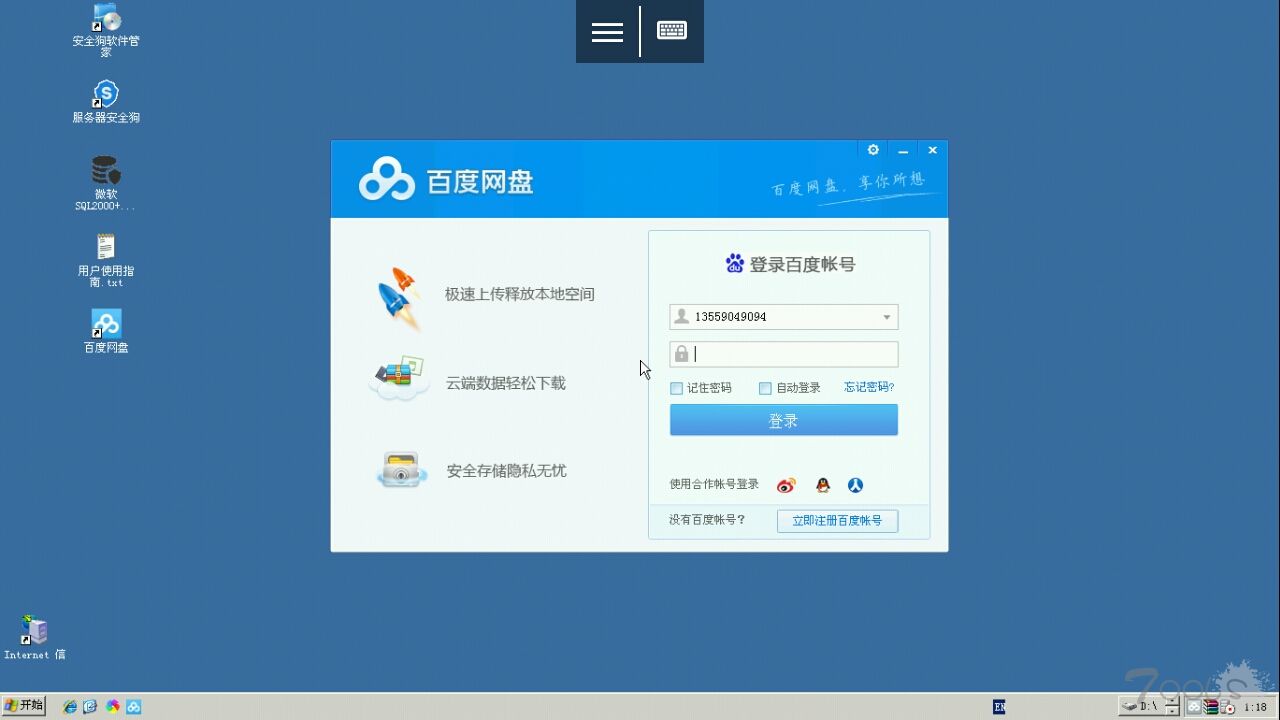Click the taskbar clock showing 1:18

click(1255, 707)
